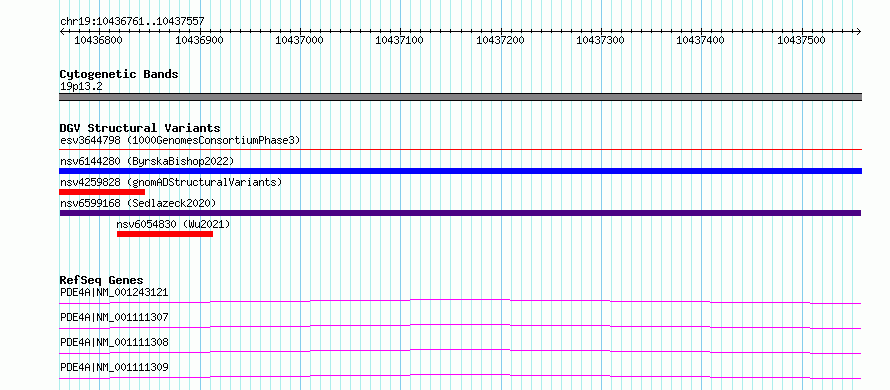Click the magenta NM_001111307 transcript line
Viewport: 890px width, 390px height.
point(460,326)
